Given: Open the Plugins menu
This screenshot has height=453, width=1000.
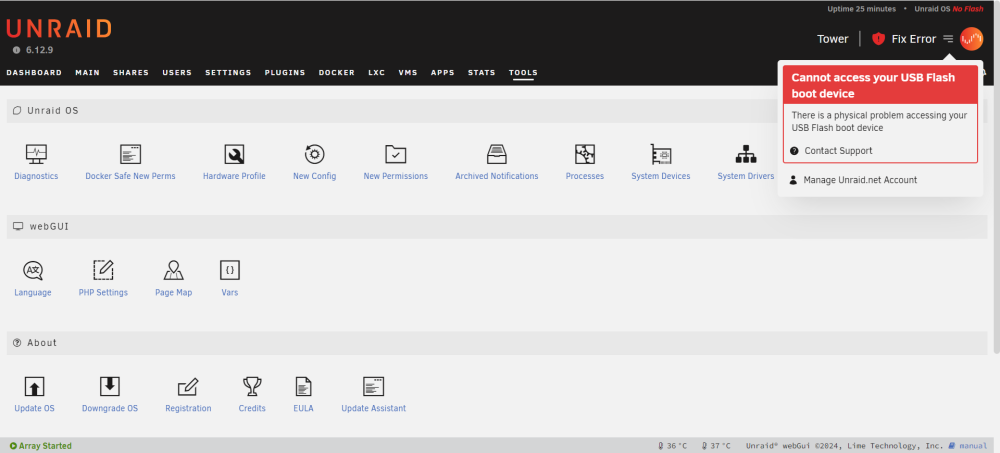Looking at the screenshot, I should coord(285,73).
